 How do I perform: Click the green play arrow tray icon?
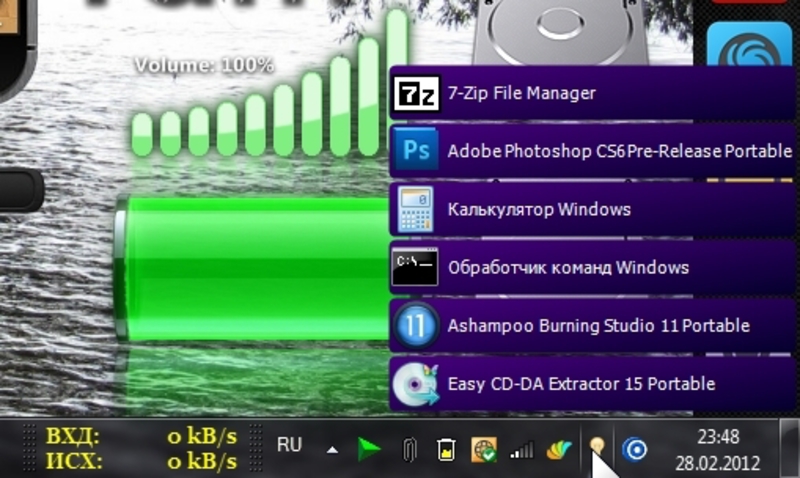pos(369,450)
